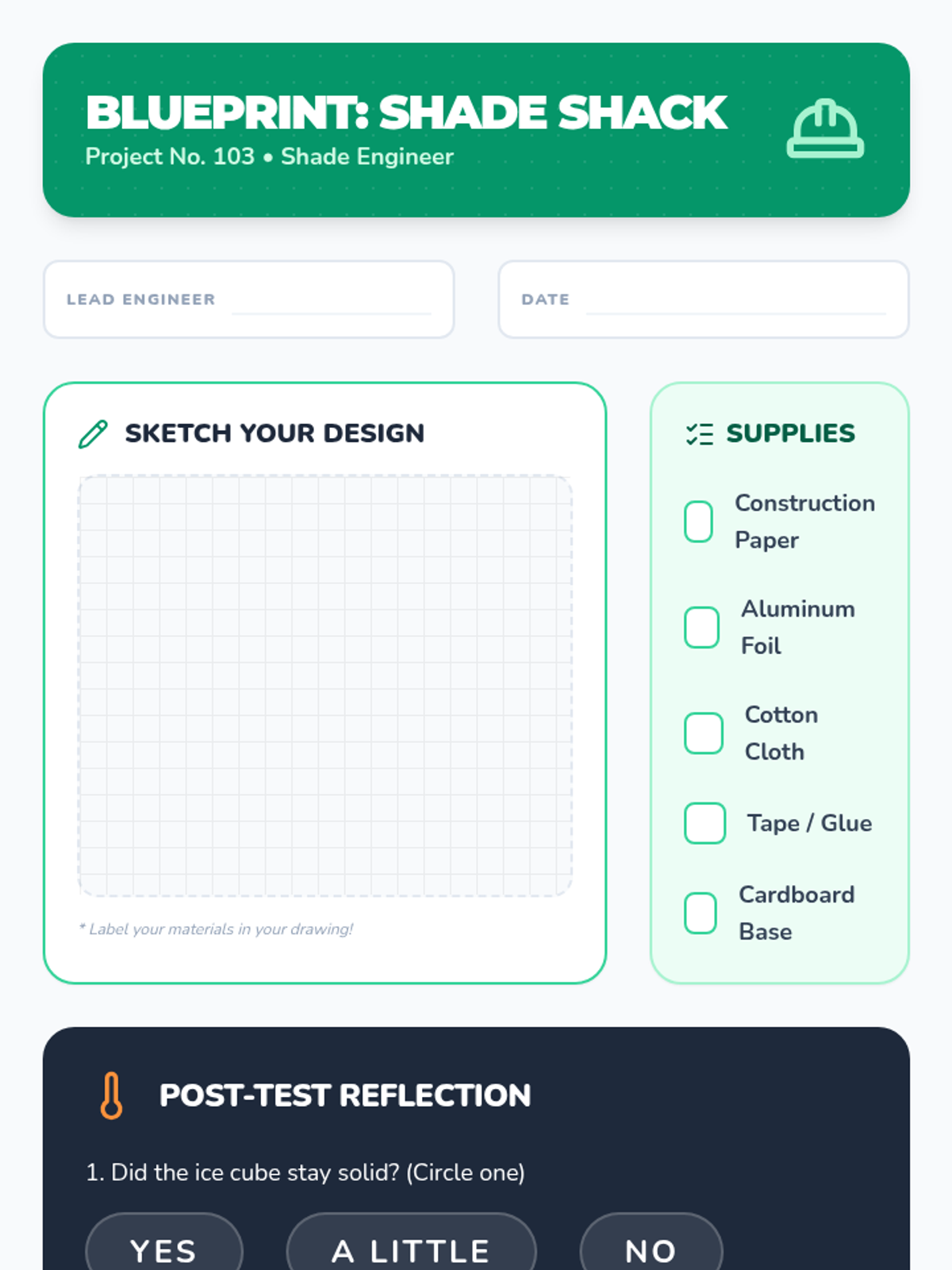Click the Supplies heading text

coord(791,433)
